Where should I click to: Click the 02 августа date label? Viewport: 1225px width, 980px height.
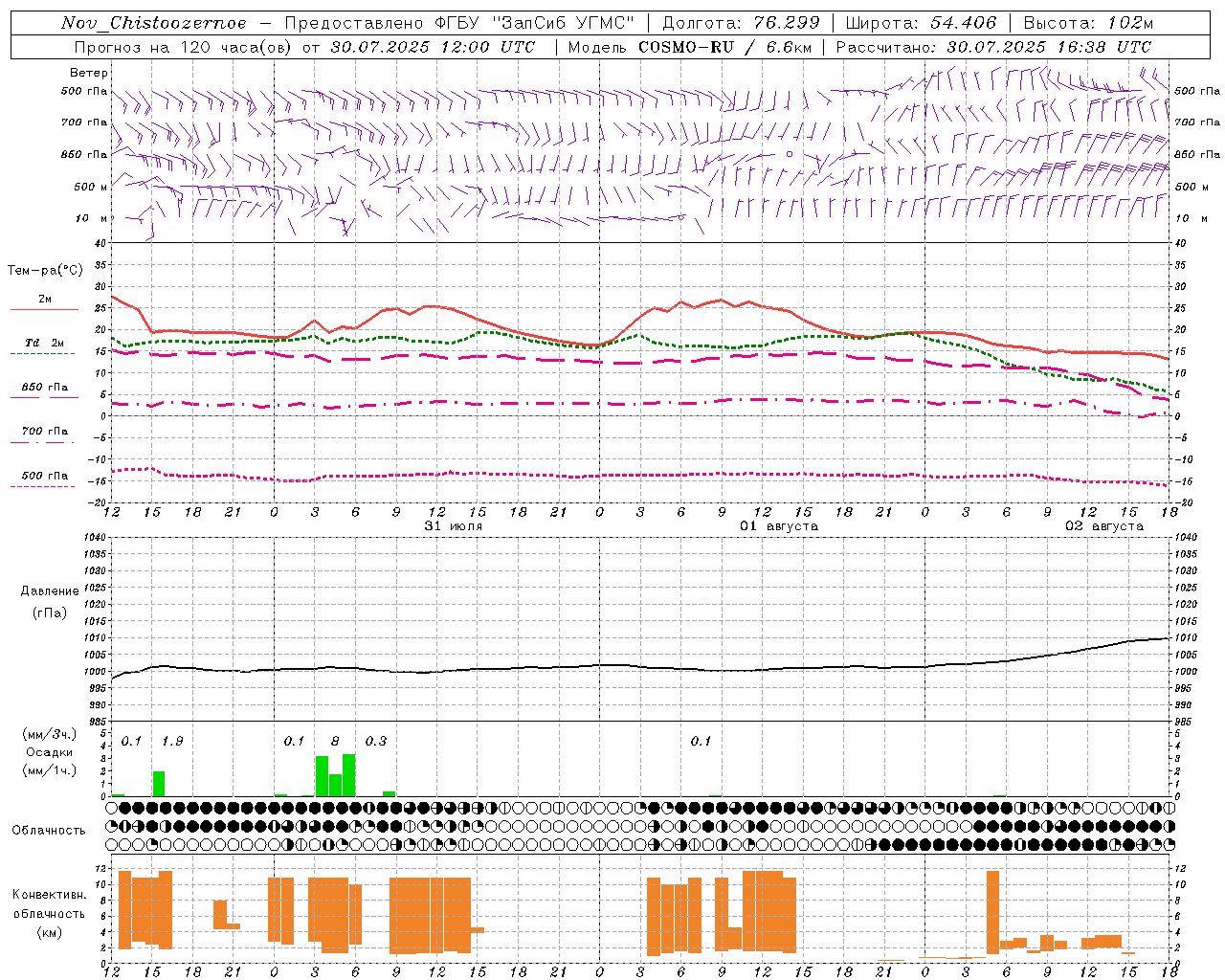pyautogui.click(x=1103, y=526)
